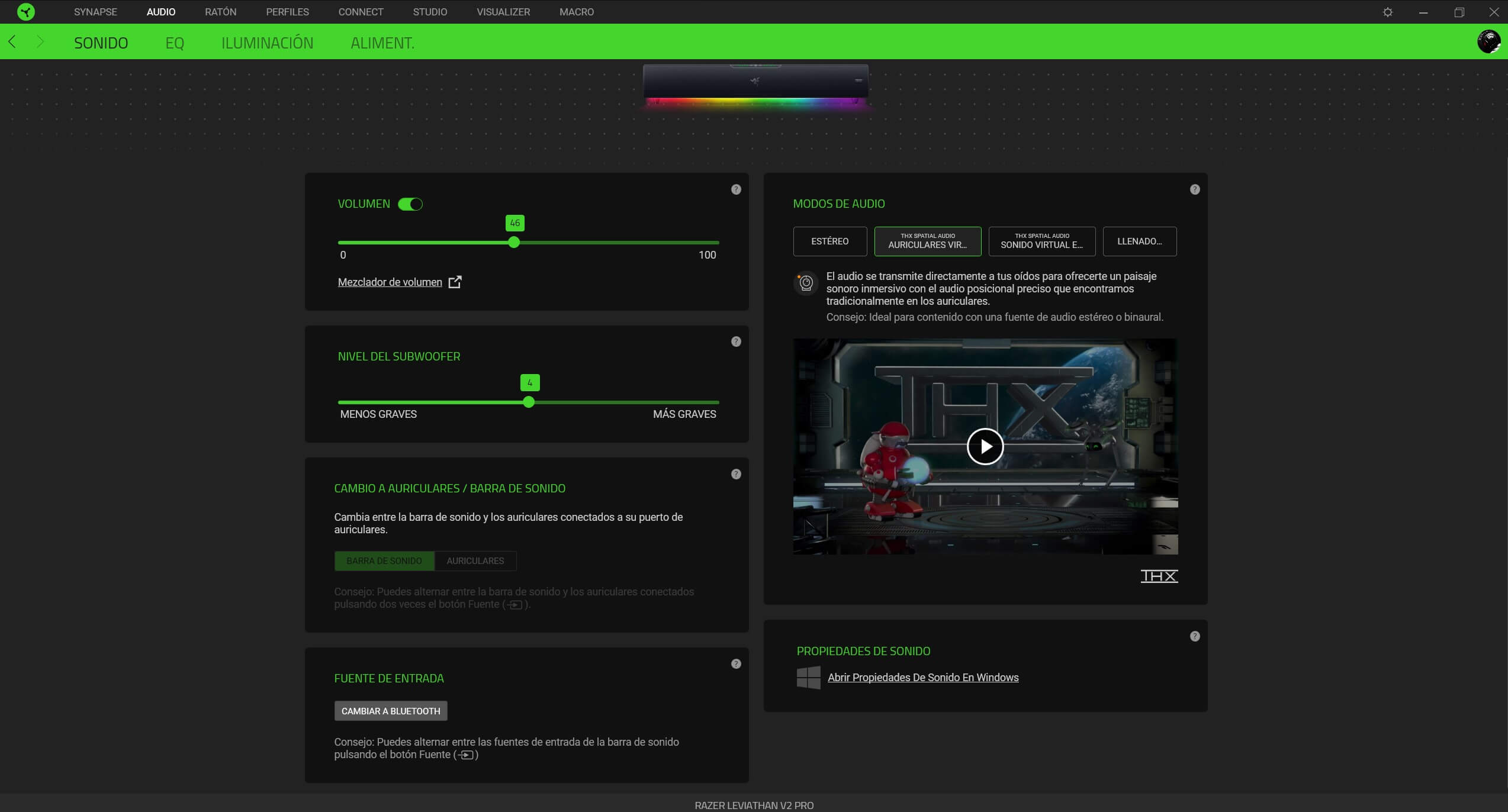Click the external link icon beside Mezclador de volumen
The width and height of the screenshot is (1508, 812).
click(x=455, y=282)
